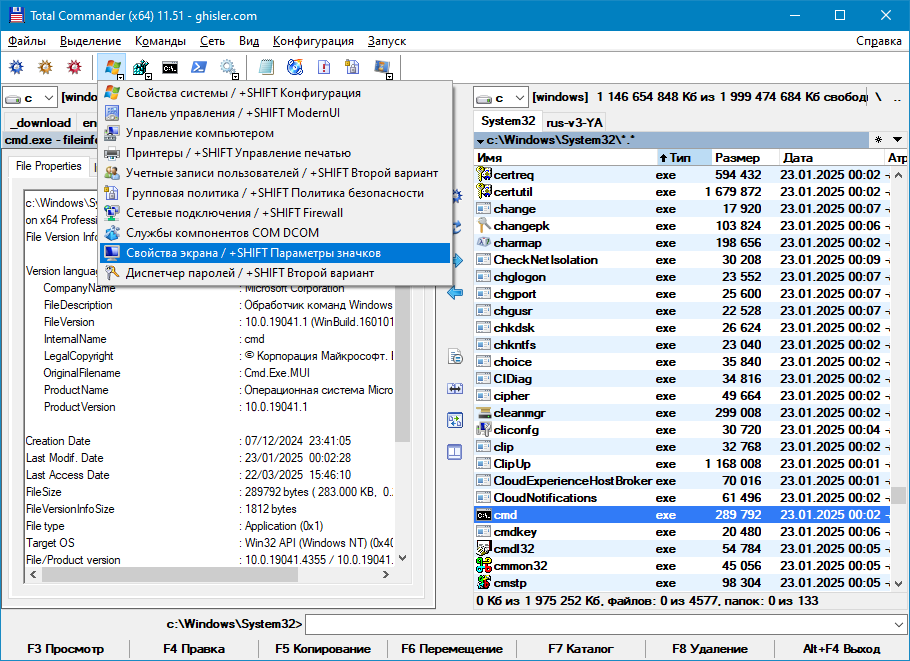
Task: Open directory history arrow in right panel
Action: coord(896,140)
